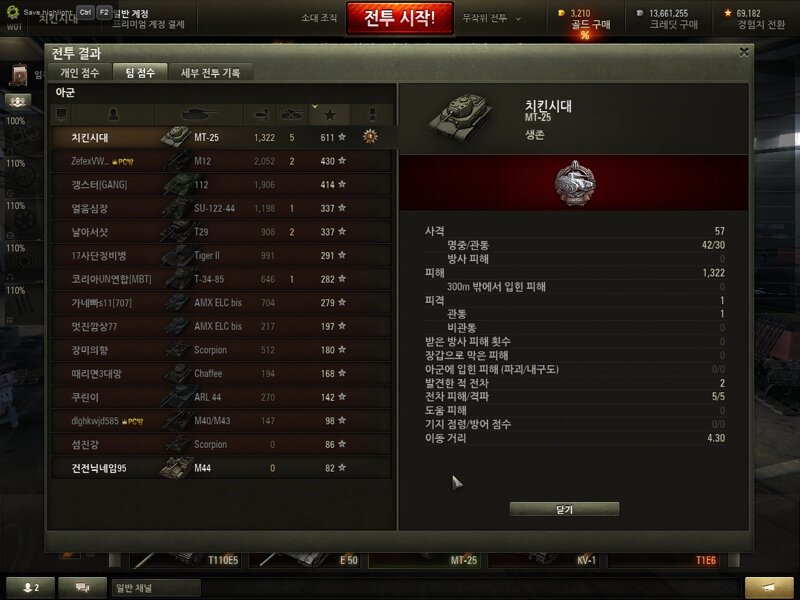
Task: Sort by the tank vehicle column icon
Action: [199, 114]
